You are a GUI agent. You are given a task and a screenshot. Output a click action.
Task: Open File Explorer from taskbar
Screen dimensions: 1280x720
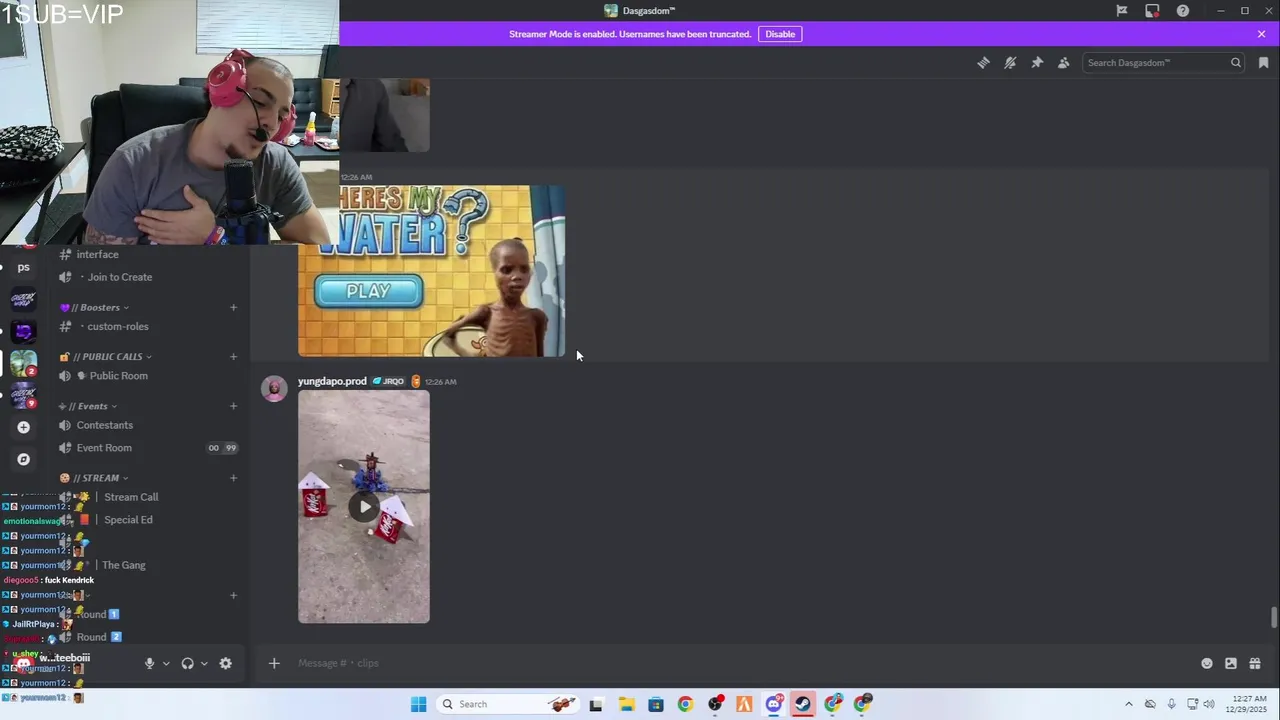coord(626,704)
